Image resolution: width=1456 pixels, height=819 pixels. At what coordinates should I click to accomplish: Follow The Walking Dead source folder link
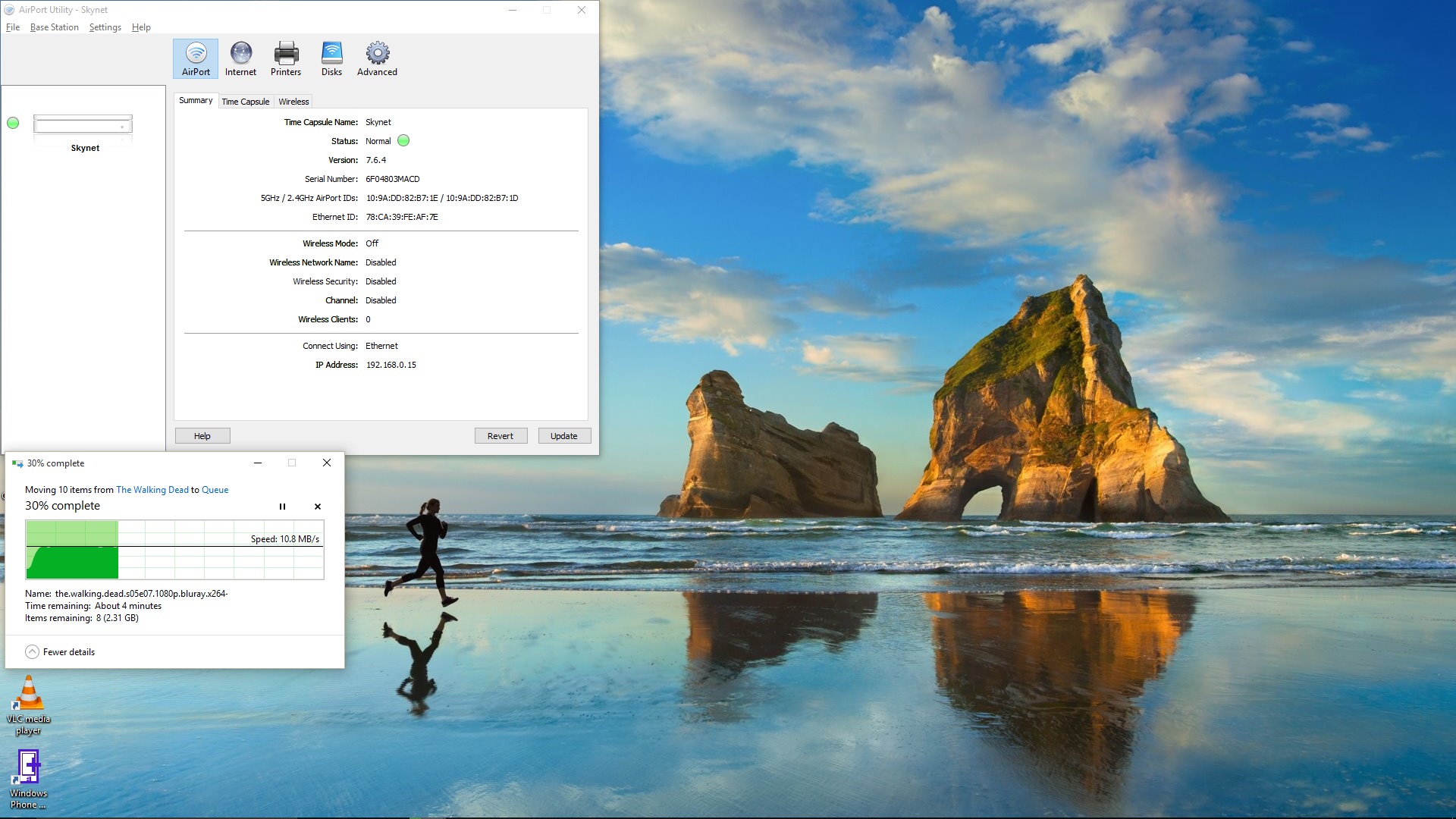pyautogui.click(x=152, y=490)
